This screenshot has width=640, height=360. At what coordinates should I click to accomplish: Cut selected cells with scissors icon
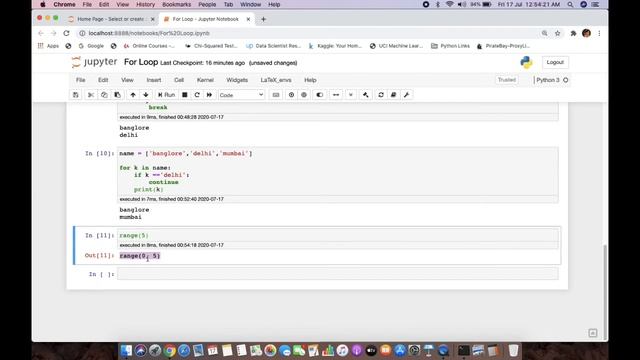(x=91, y=95)
